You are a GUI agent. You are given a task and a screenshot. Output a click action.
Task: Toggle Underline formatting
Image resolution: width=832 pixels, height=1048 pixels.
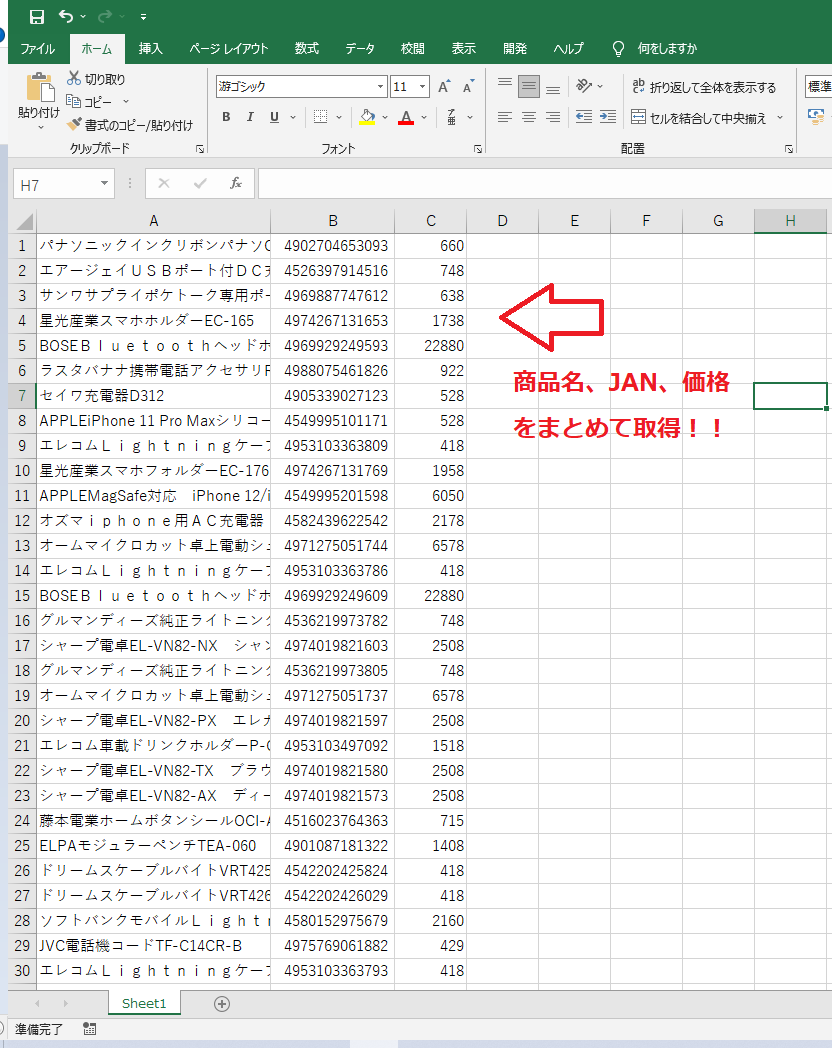pos(274,117)
